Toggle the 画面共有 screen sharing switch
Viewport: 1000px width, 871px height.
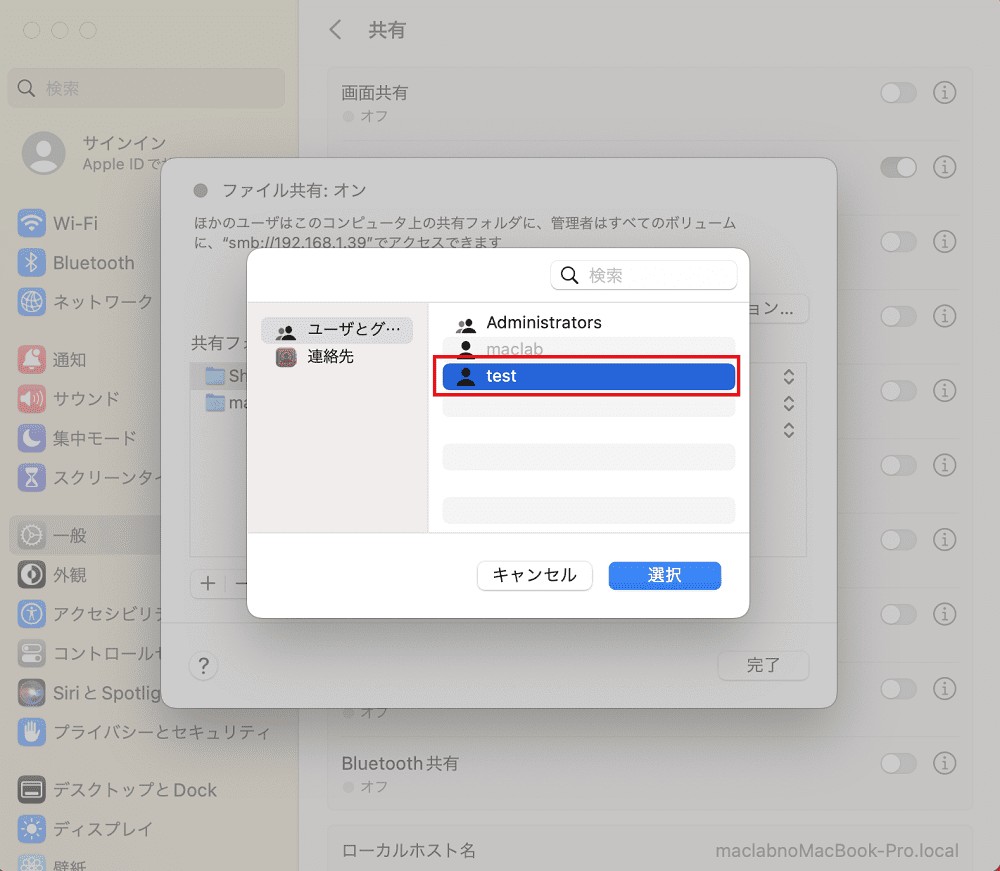pyautogui.click(x=898, y=93)
